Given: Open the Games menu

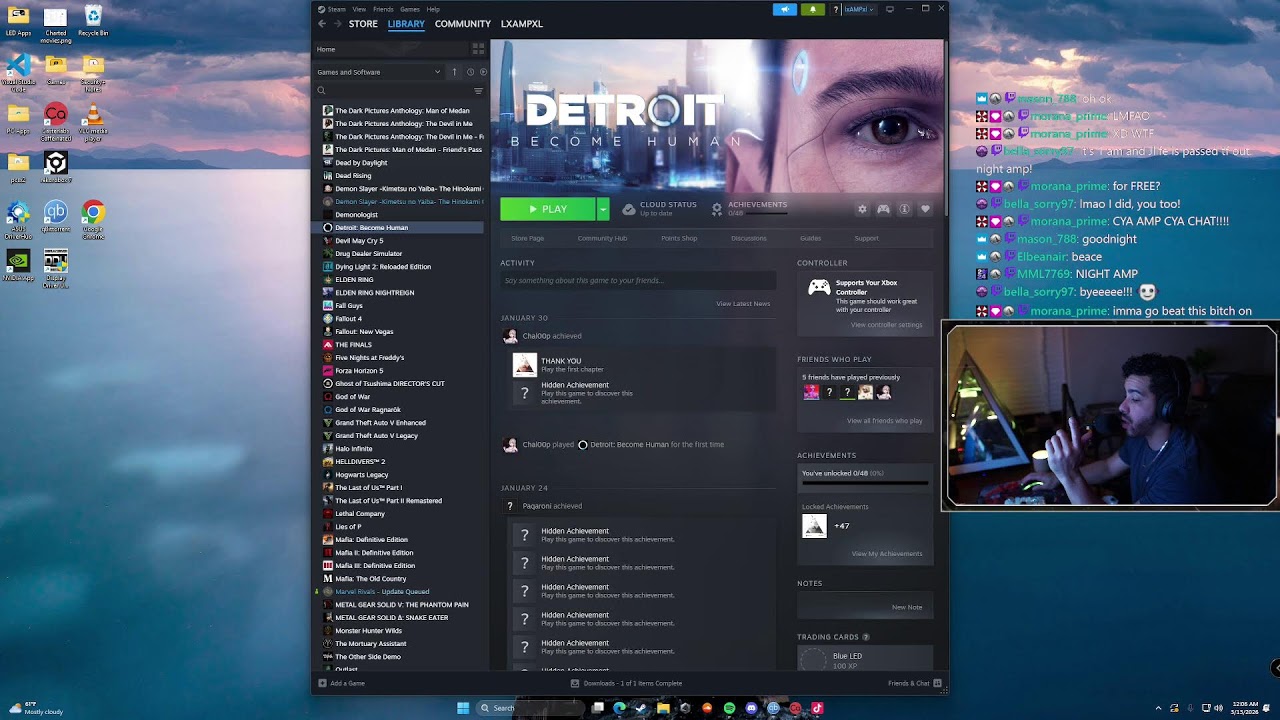Looking at the screenshot, I should pos(410,9).
